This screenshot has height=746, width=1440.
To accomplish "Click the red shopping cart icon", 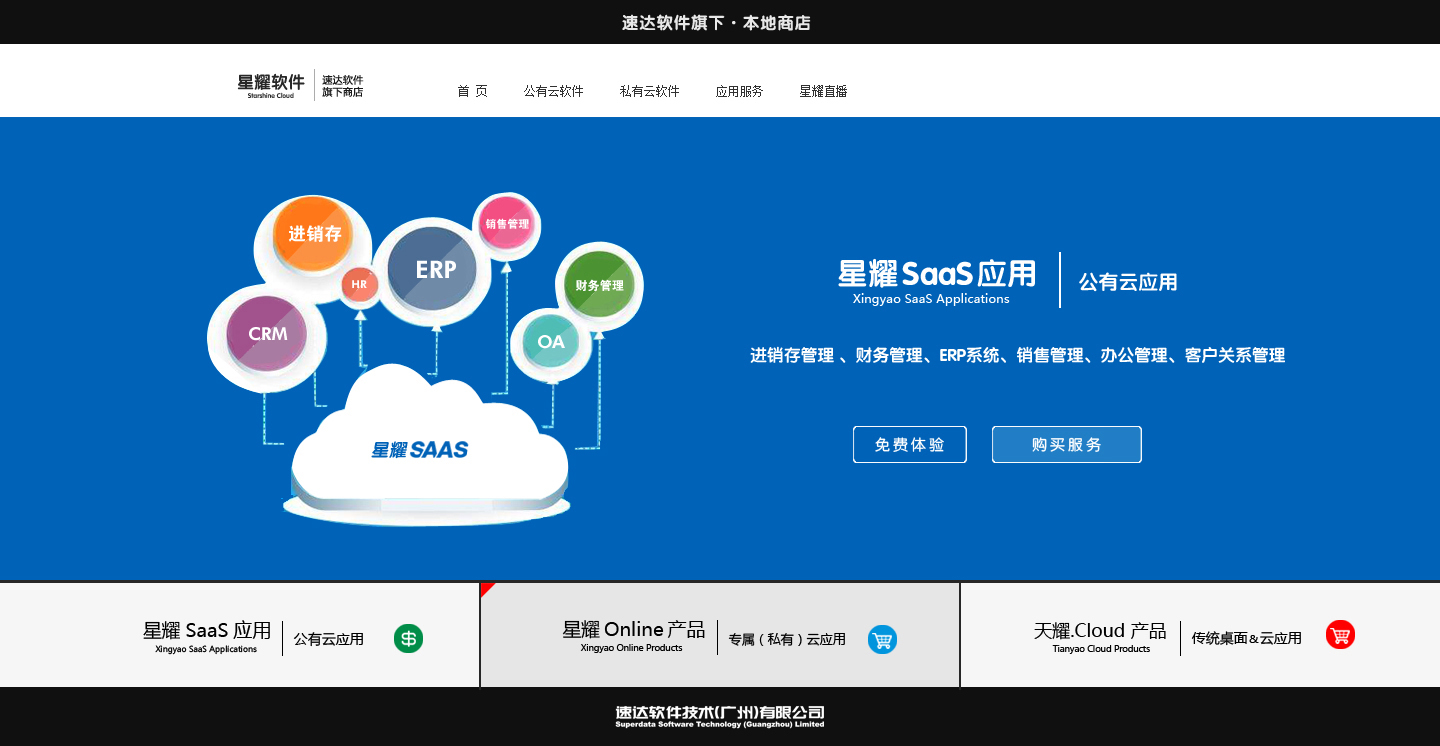I will point(1340,635).
